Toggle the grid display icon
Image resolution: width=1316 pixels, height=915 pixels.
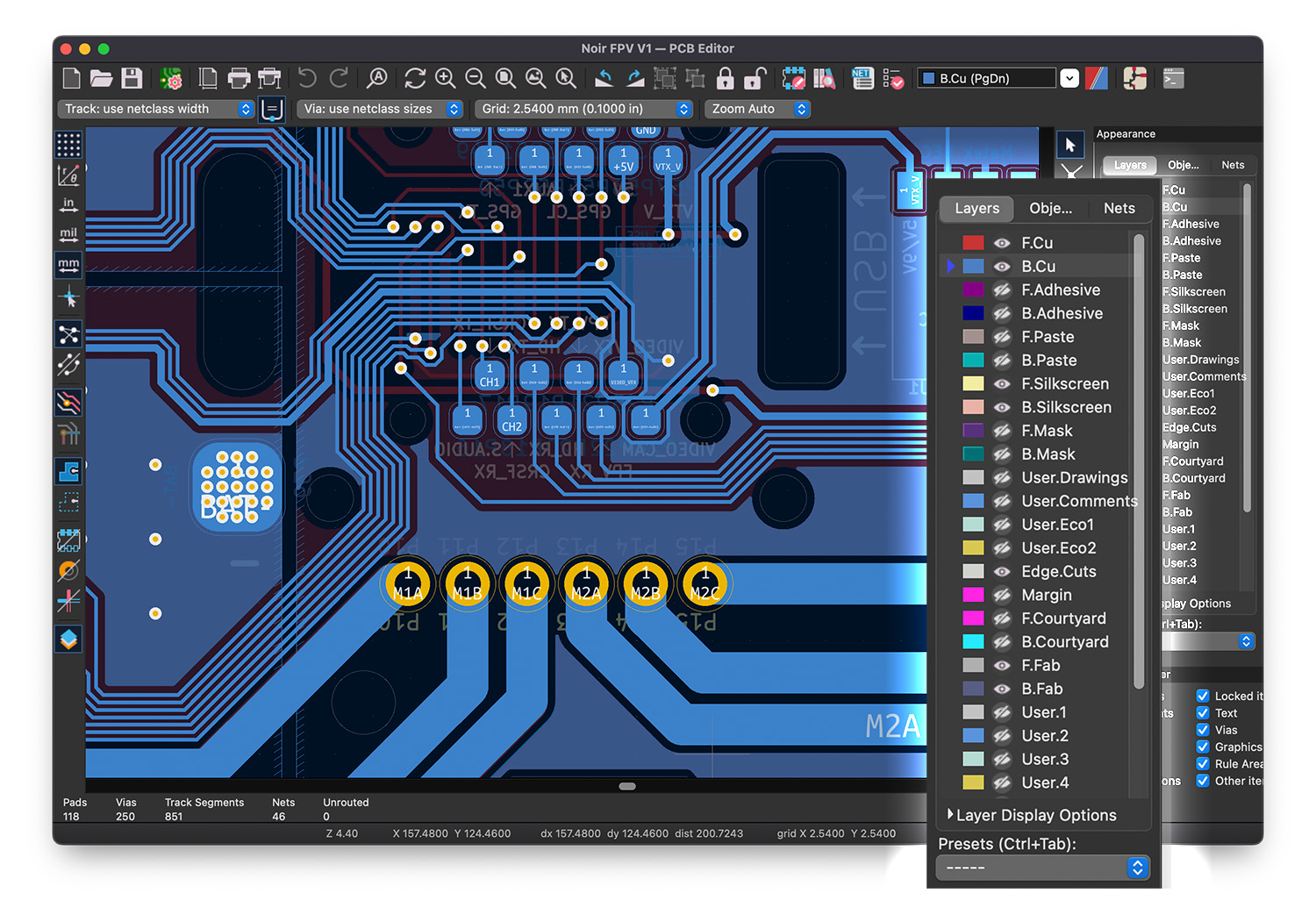pos(68,144)
